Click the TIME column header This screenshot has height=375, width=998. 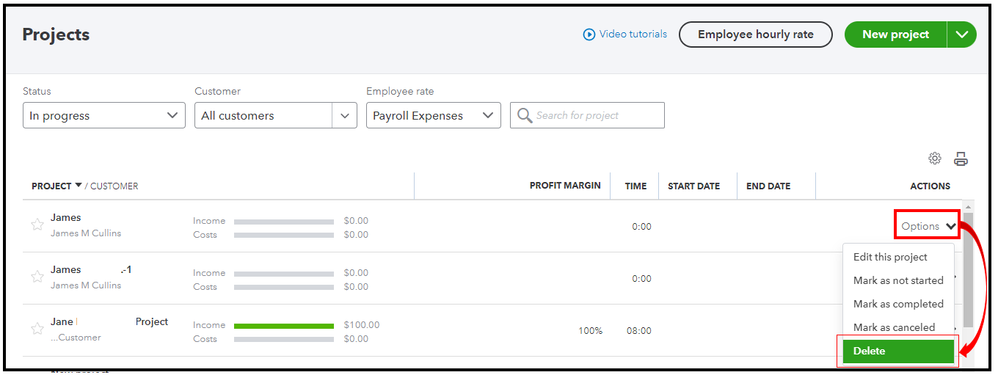click(635, 187)
